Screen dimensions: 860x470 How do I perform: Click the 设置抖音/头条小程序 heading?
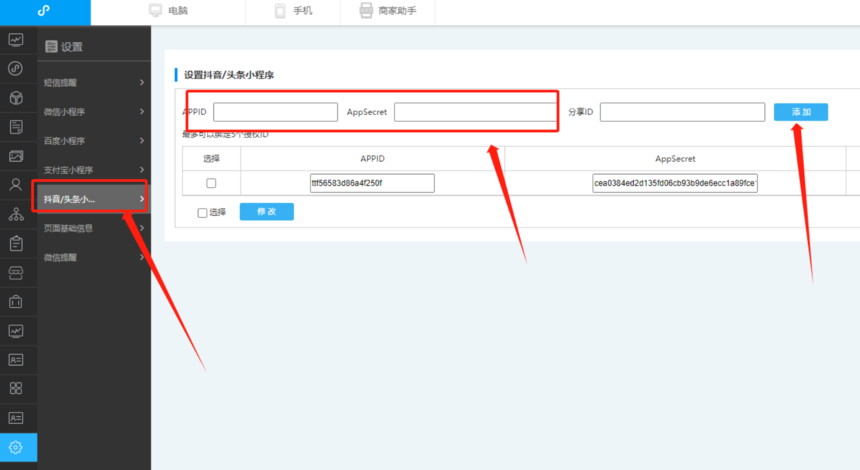[x=229, y=75]
